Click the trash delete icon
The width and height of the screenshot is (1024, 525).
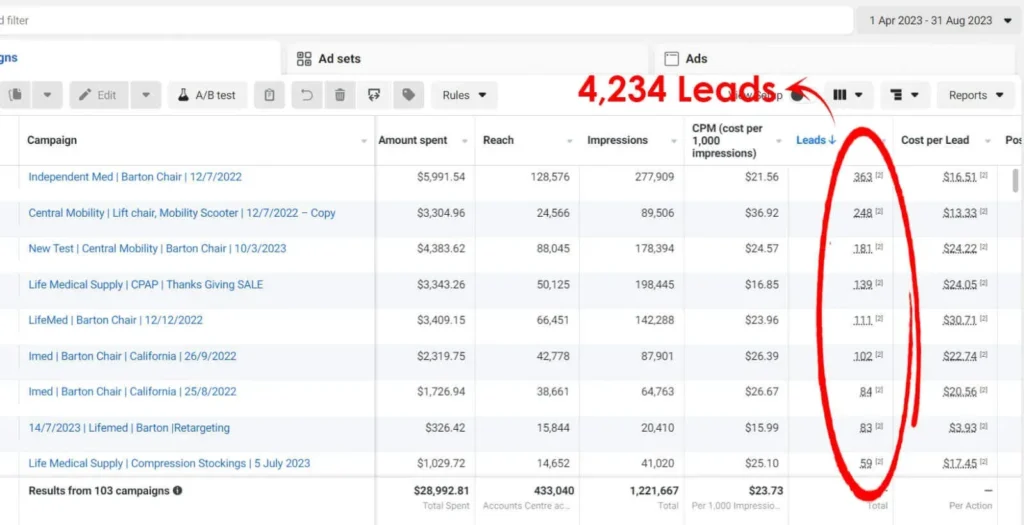[x=340, y=95]
